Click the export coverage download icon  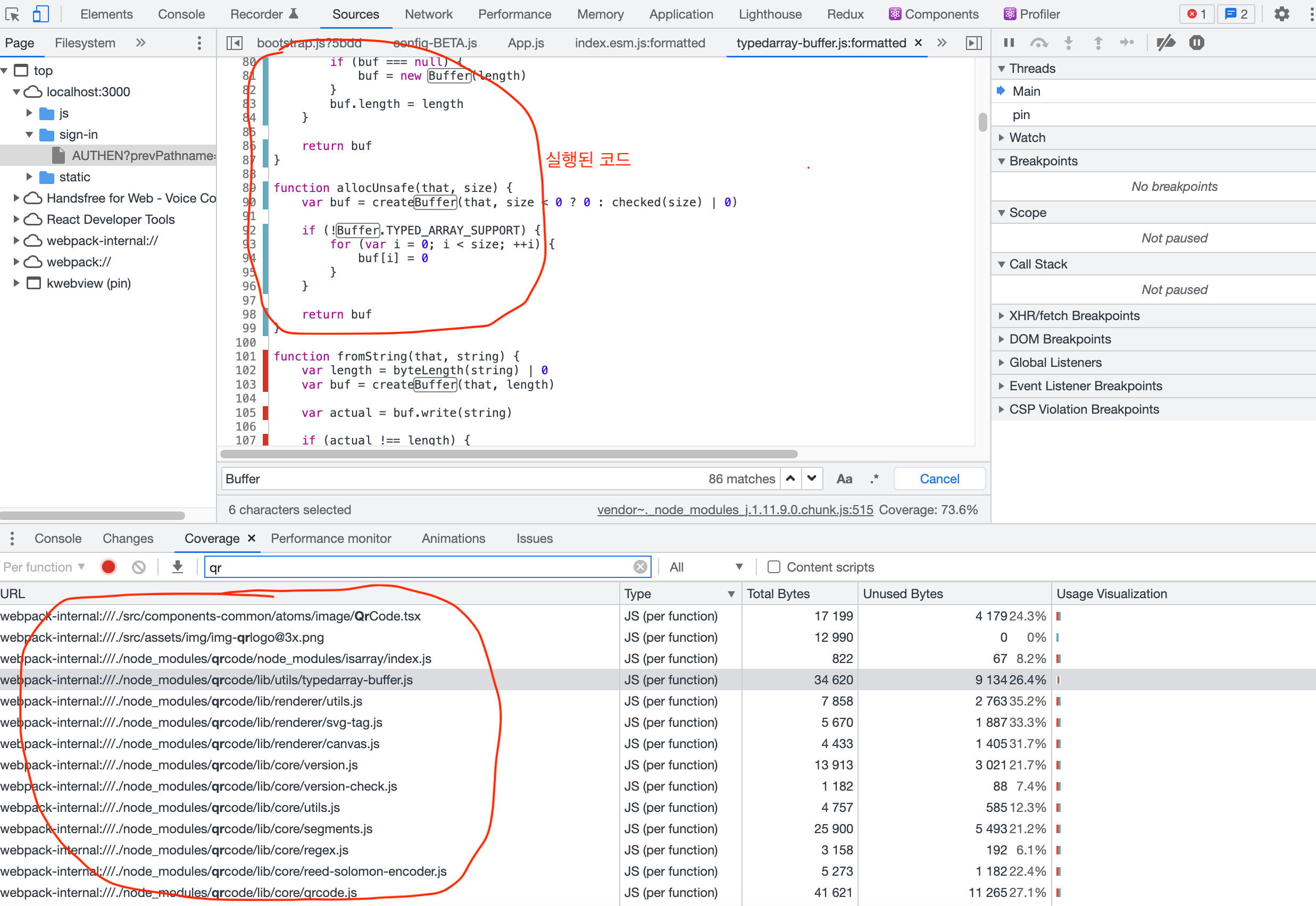pyautogui.click(x=177, y=567)
